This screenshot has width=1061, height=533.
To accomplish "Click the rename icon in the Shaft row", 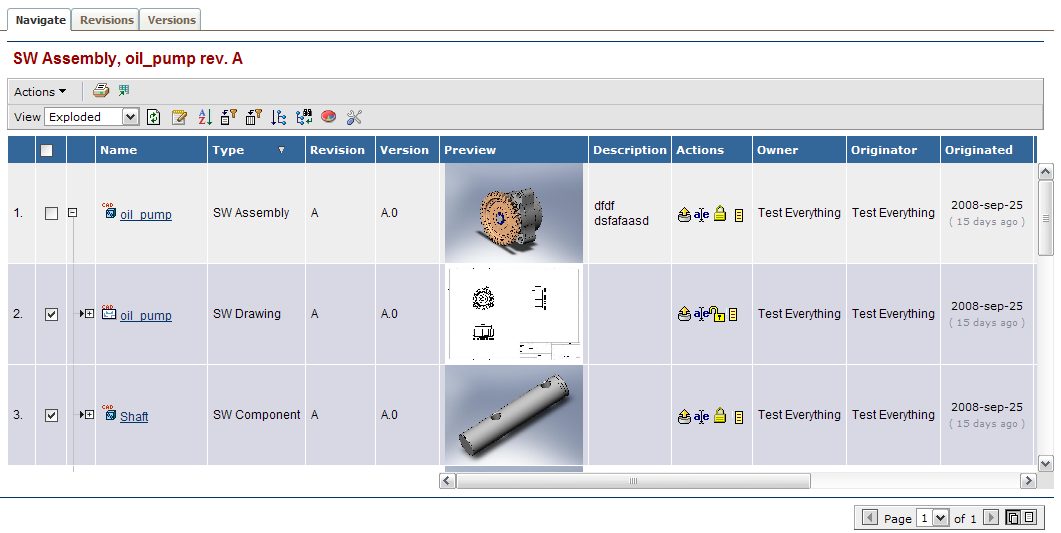I will click(701, 416).
